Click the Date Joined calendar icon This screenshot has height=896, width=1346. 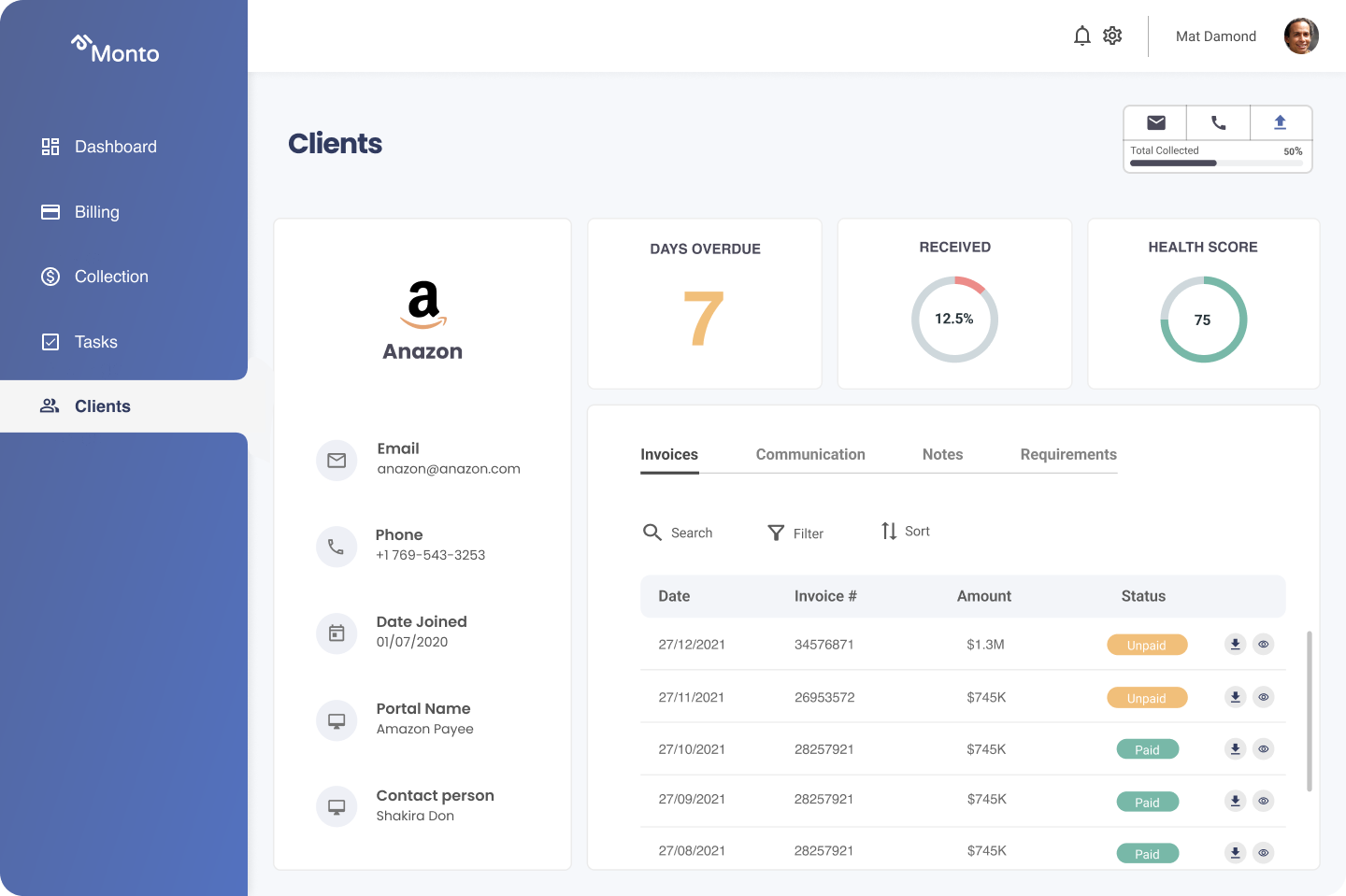(336, 633)
